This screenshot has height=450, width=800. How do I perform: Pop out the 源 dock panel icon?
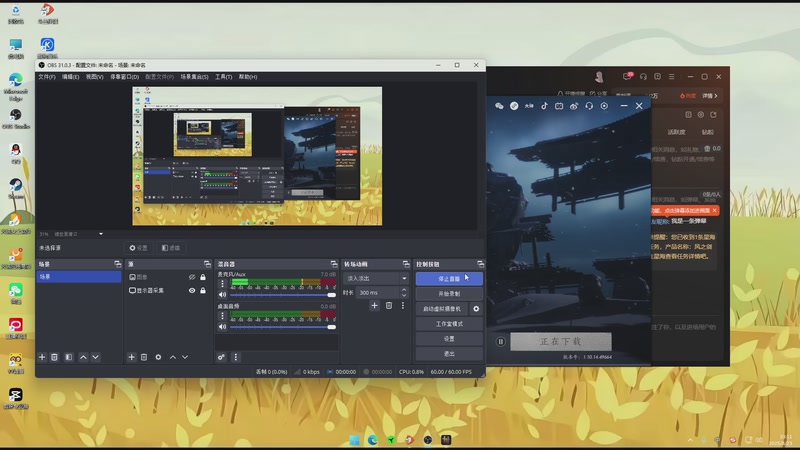pyautogui.click(x=207, y=264)
